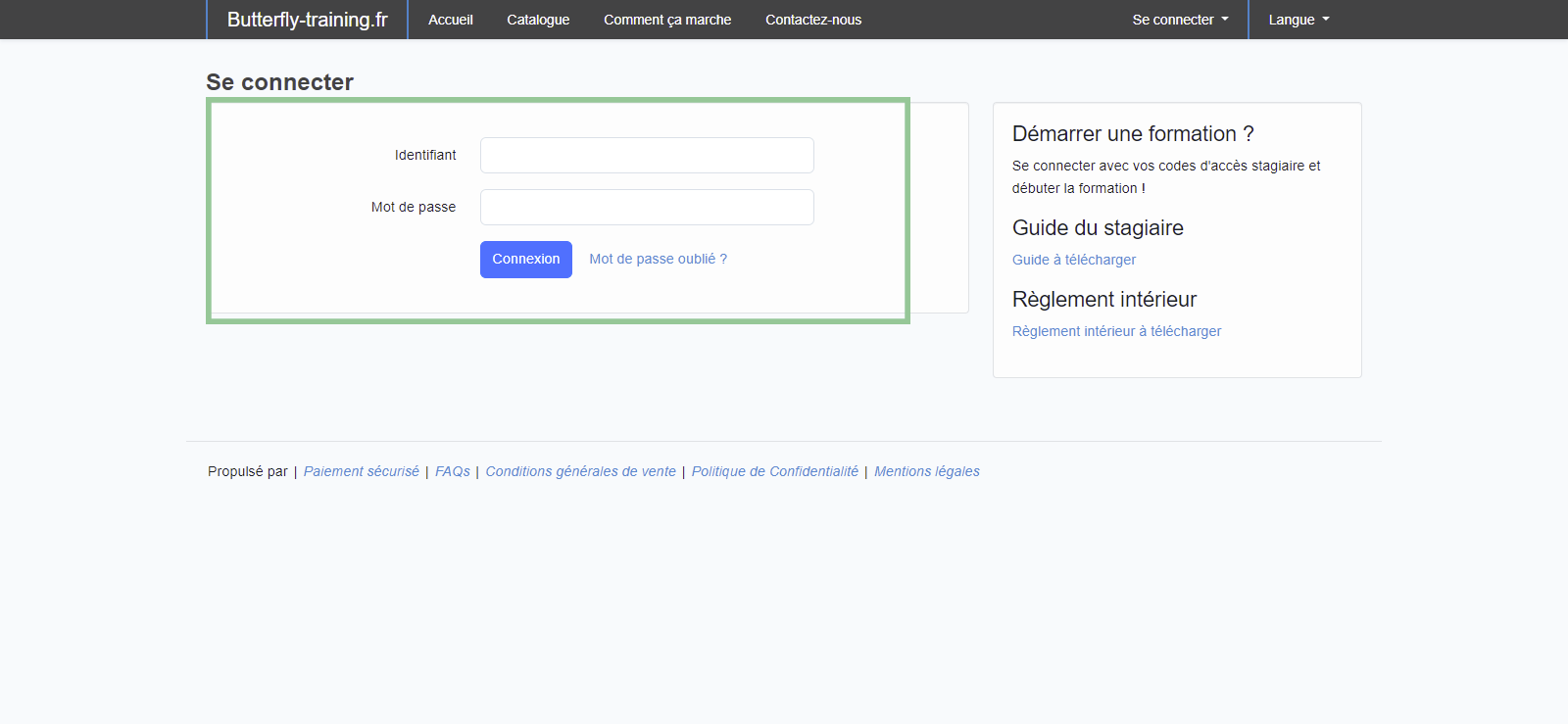View the Politique de Confidentialité page

pos(774,471)
